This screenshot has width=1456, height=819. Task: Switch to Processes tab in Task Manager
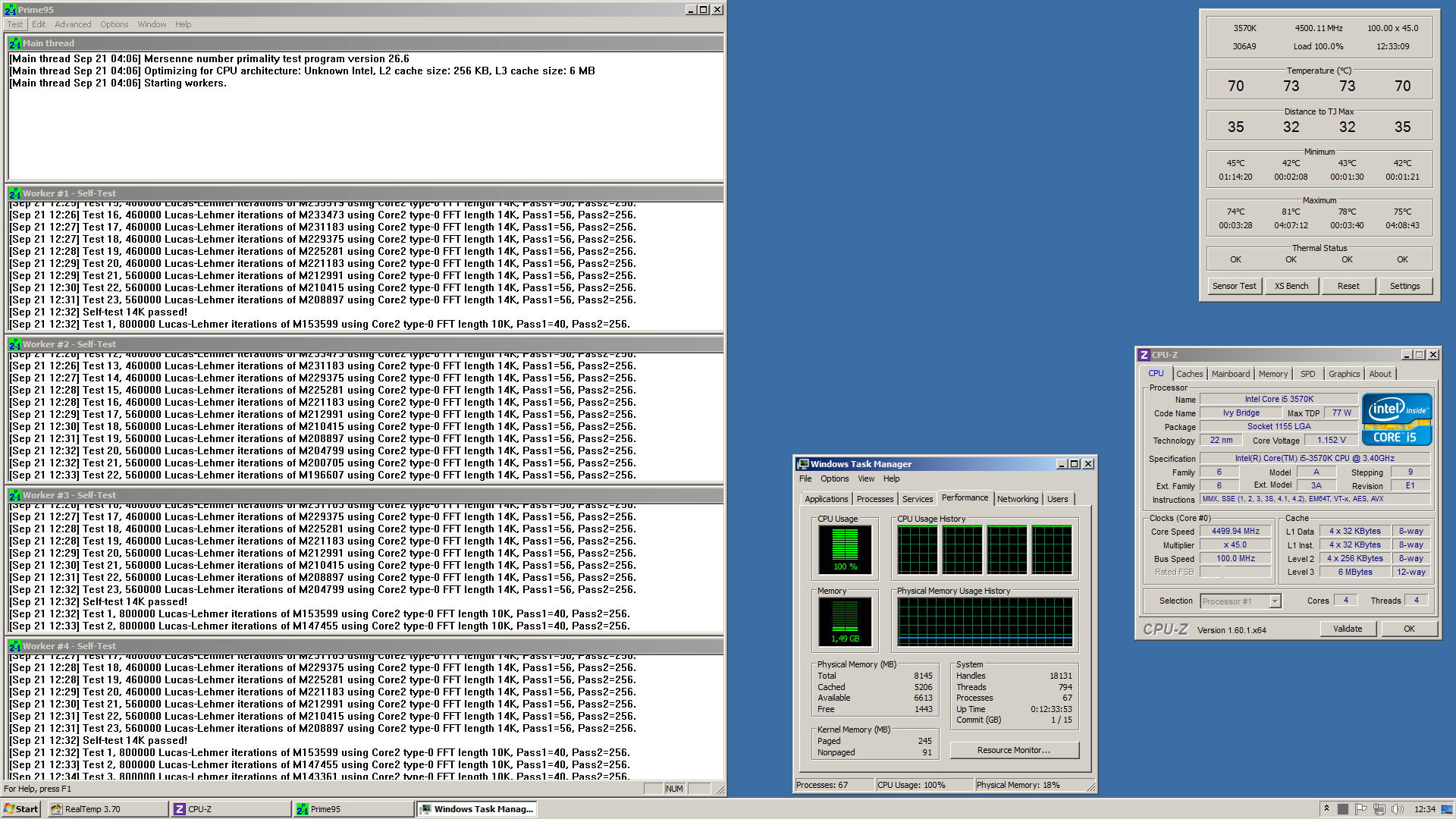click(x=875, y=499)
